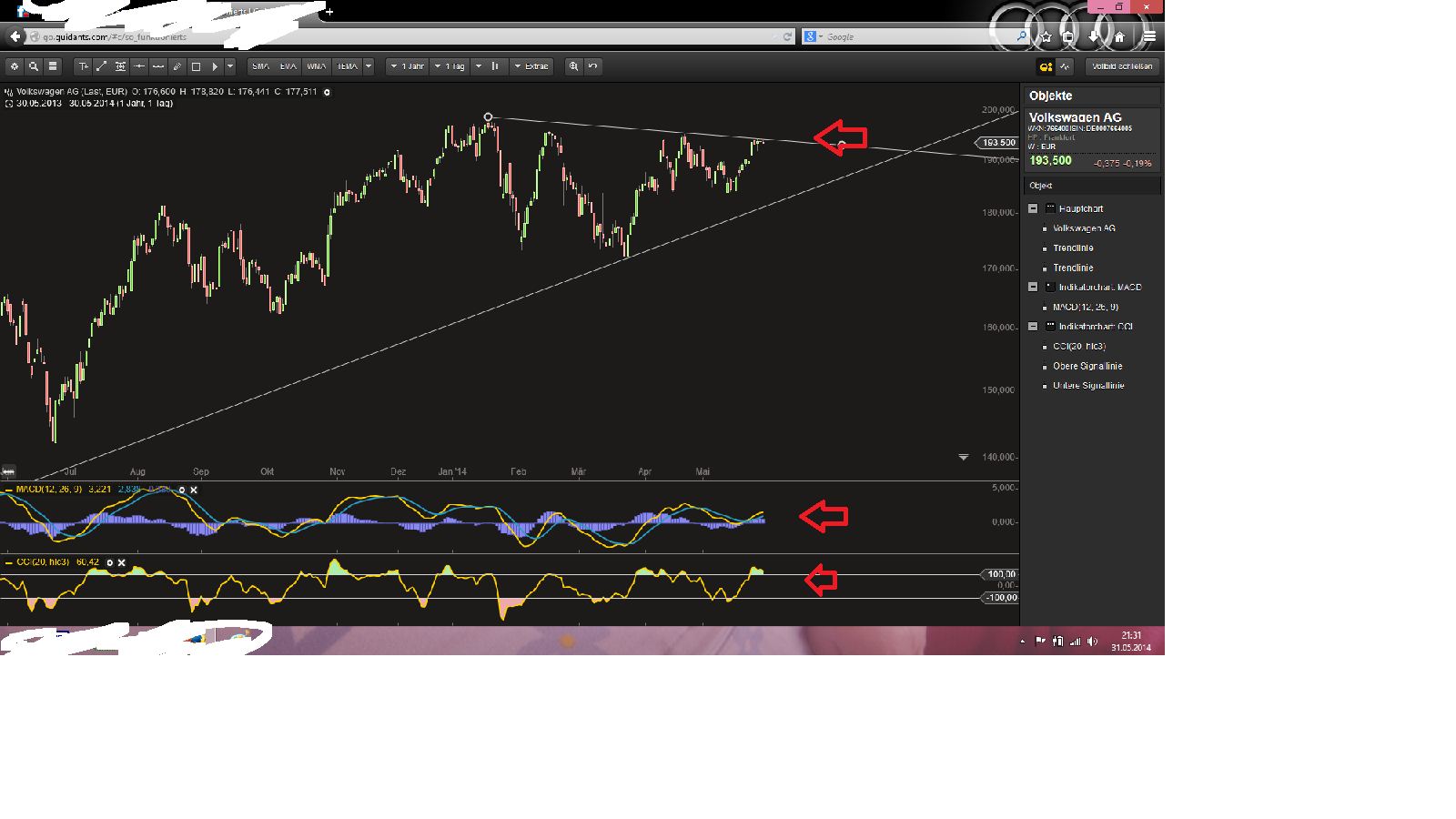Collapse the Indikatorchart MACD tree node
The image size is (1456, 819).
pyautogui.click(x=1033, y=287)
